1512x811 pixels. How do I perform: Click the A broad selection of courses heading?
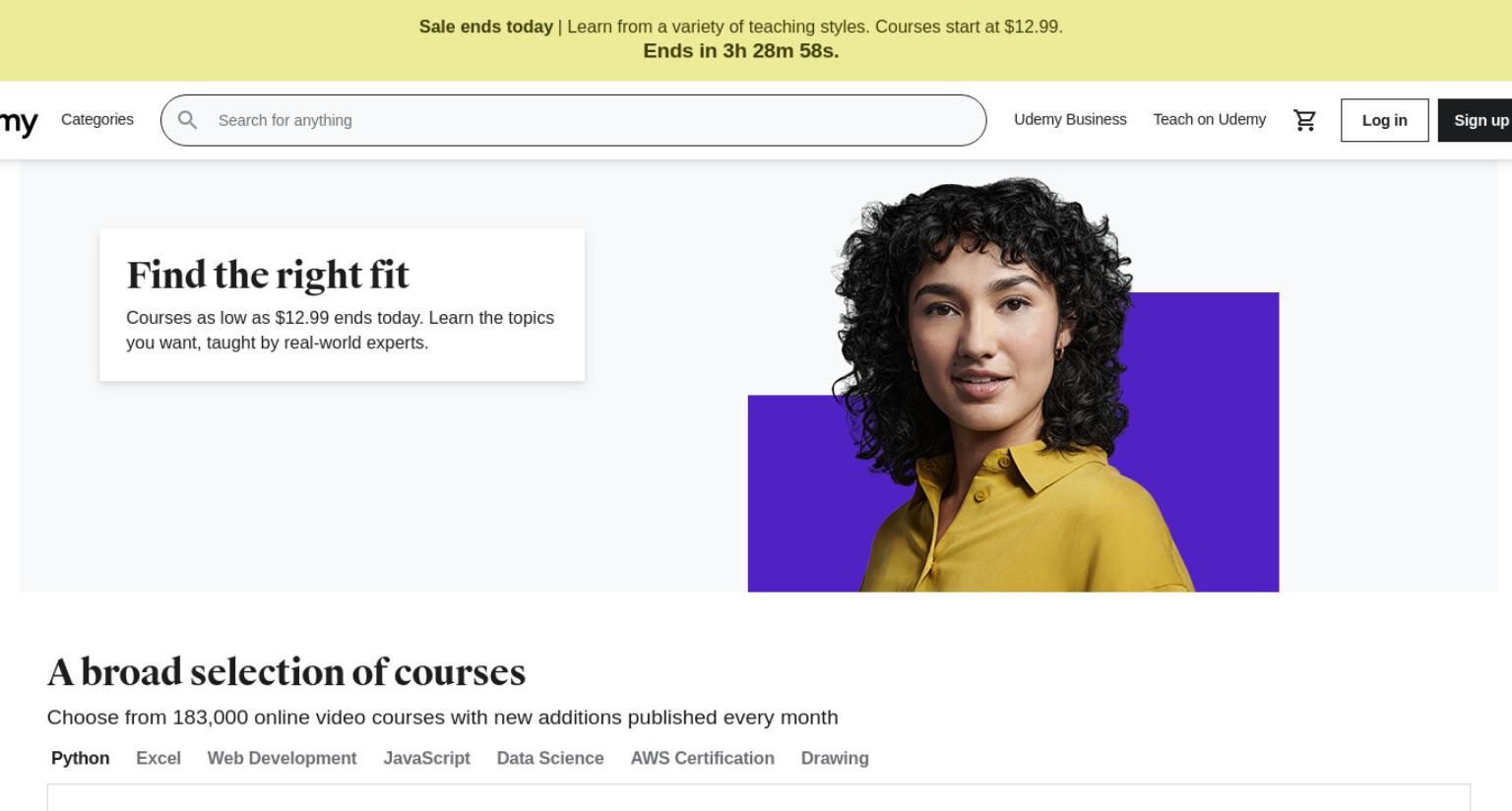pos(286,672)
